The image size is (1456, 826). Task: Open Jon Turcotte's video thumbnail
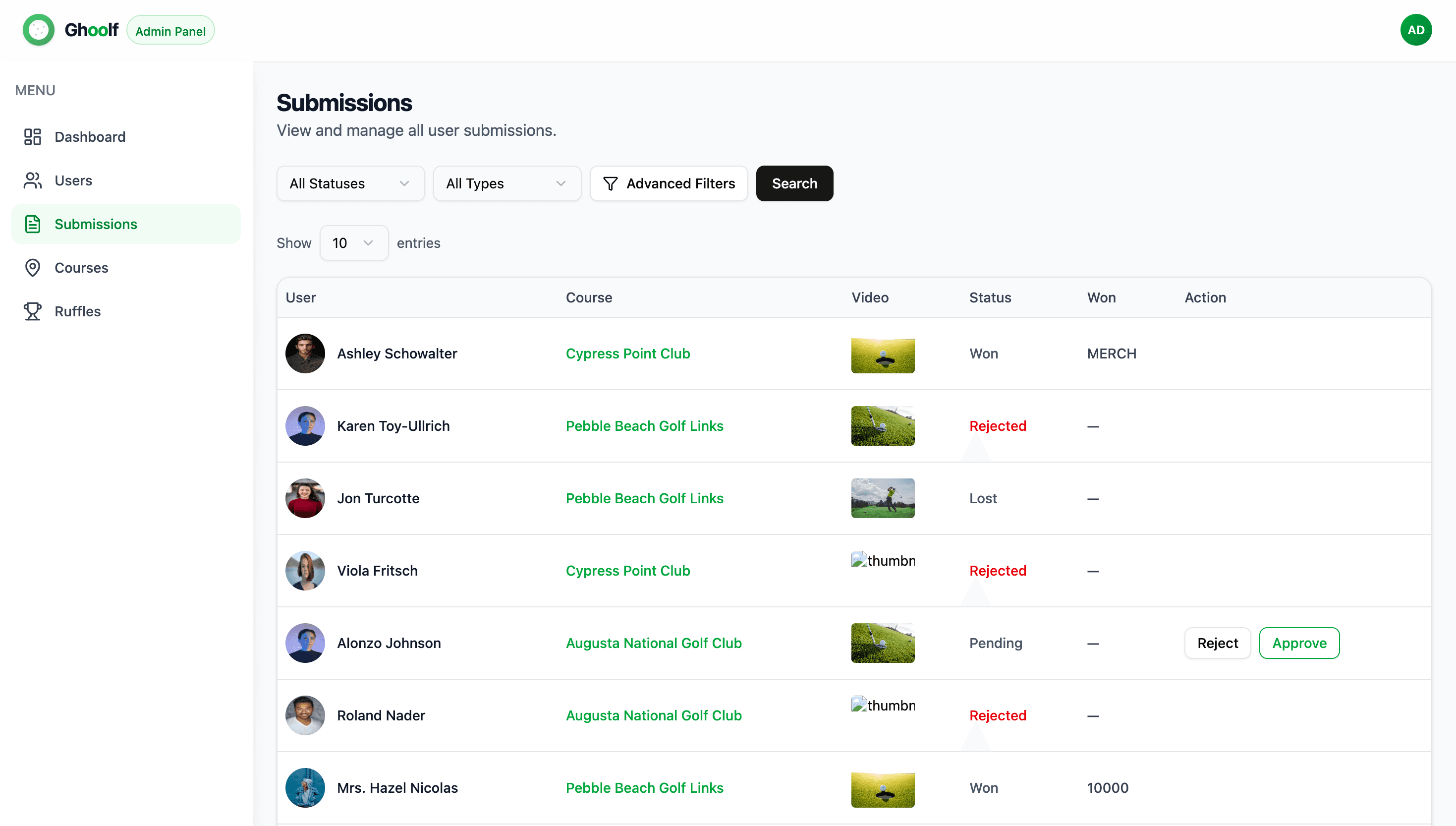coord(883,498)
